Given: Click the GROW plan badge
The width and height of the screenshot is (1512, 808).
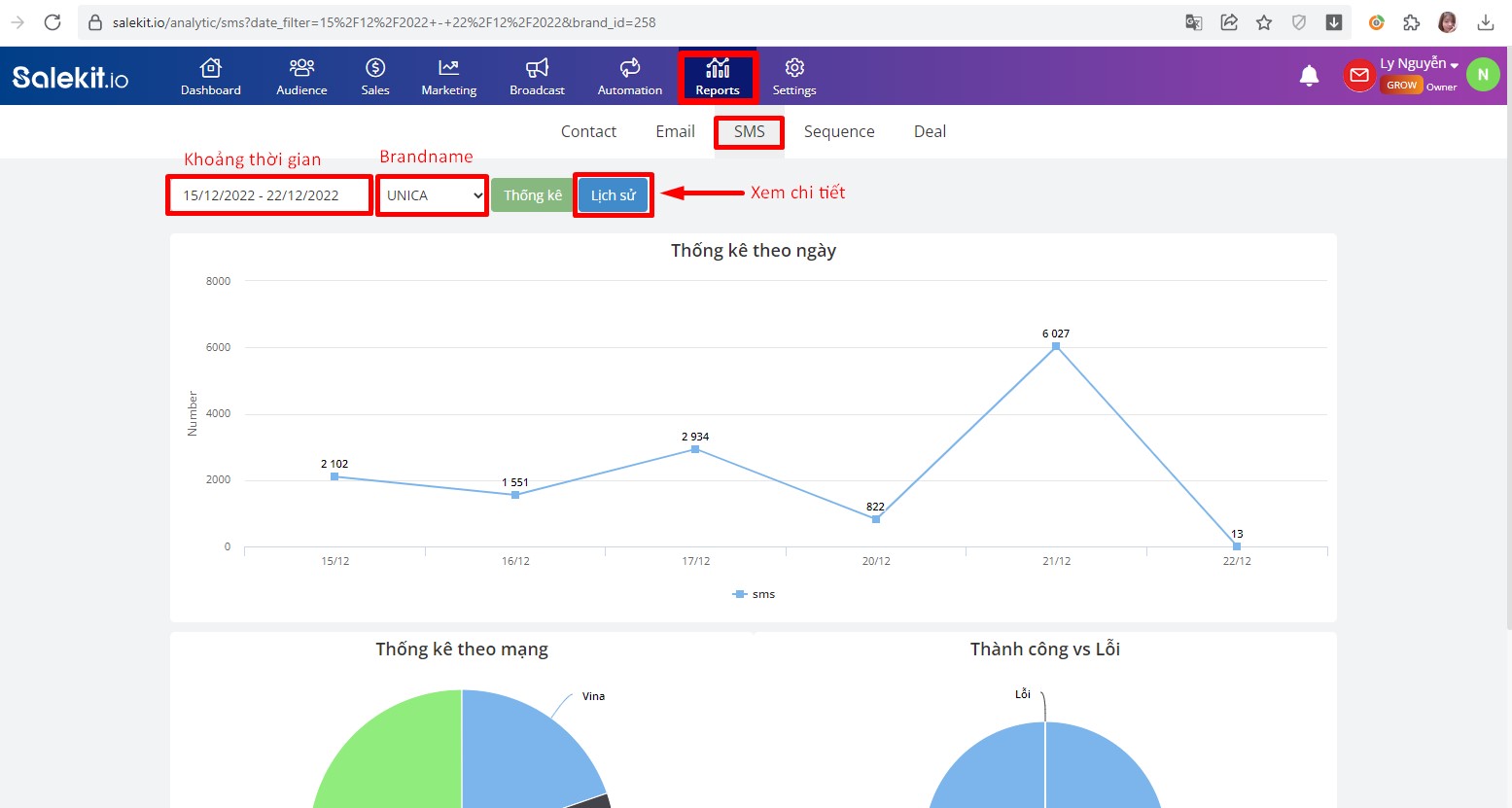Looking at the screenshot, I should pyautogui.click(x=1401, y=86).
